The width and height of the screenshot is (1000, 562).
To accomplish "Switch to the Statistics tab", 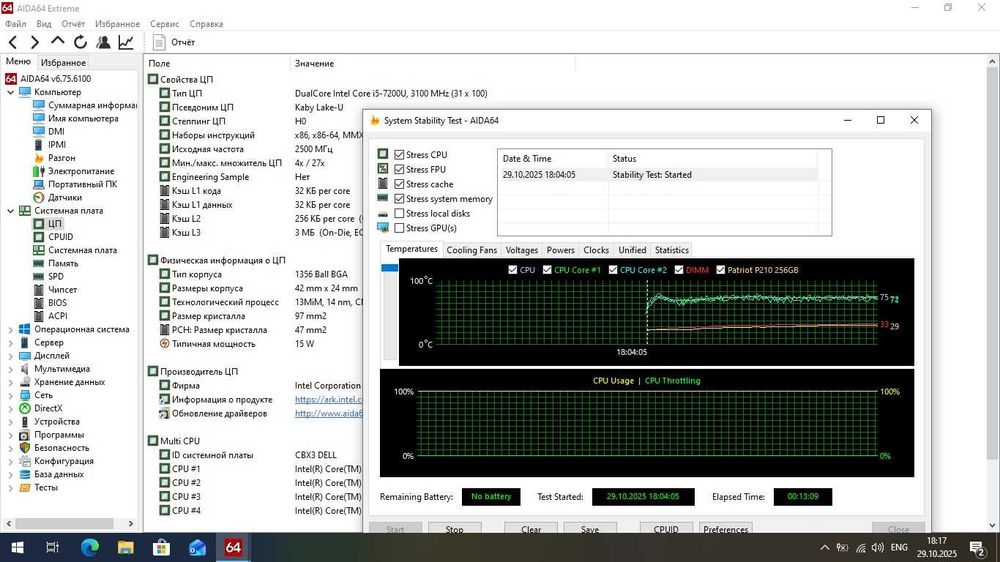I will [x=672, y=250].
